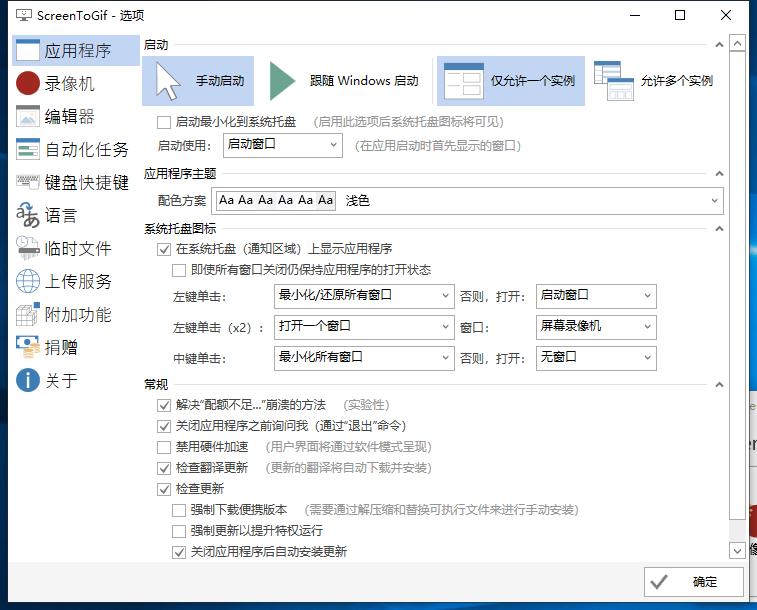Open the 上传服务 globe icon
The height and width of the screenshot is (610, 757).
pyautogui.click(x=28, y=282)
